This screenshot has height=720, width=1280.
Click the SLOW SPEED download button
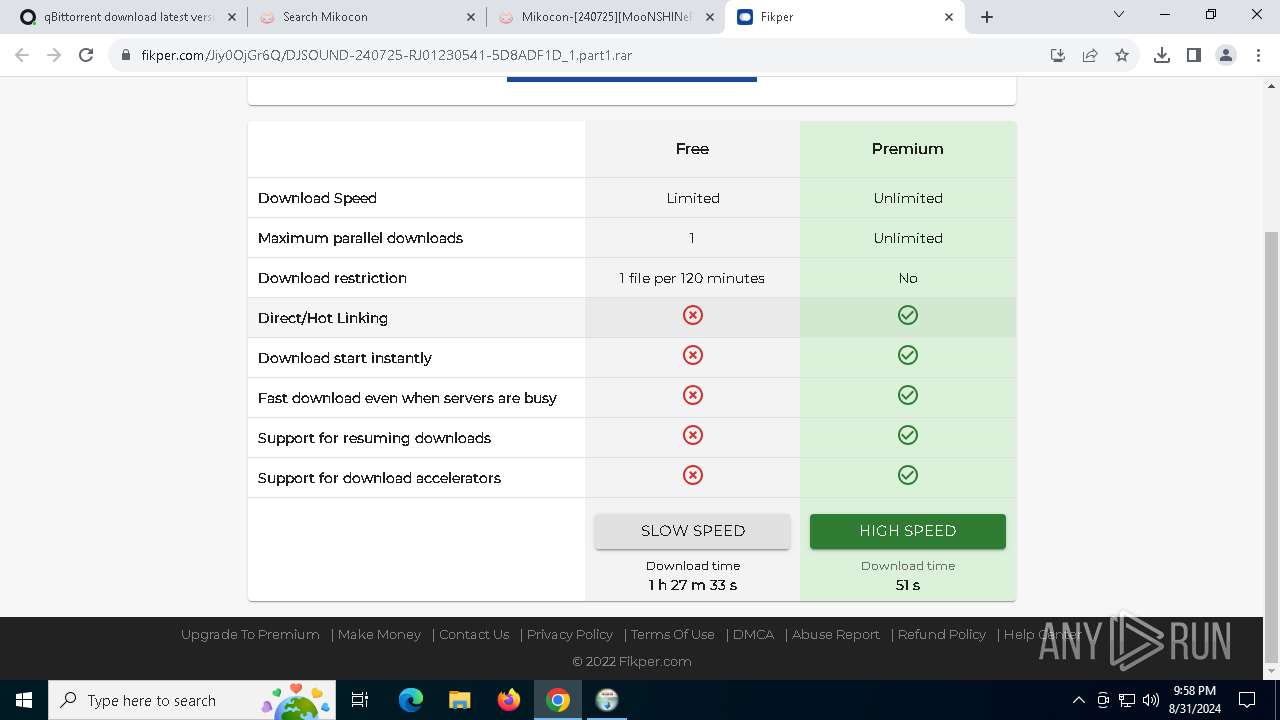click(x=692, y=531)
